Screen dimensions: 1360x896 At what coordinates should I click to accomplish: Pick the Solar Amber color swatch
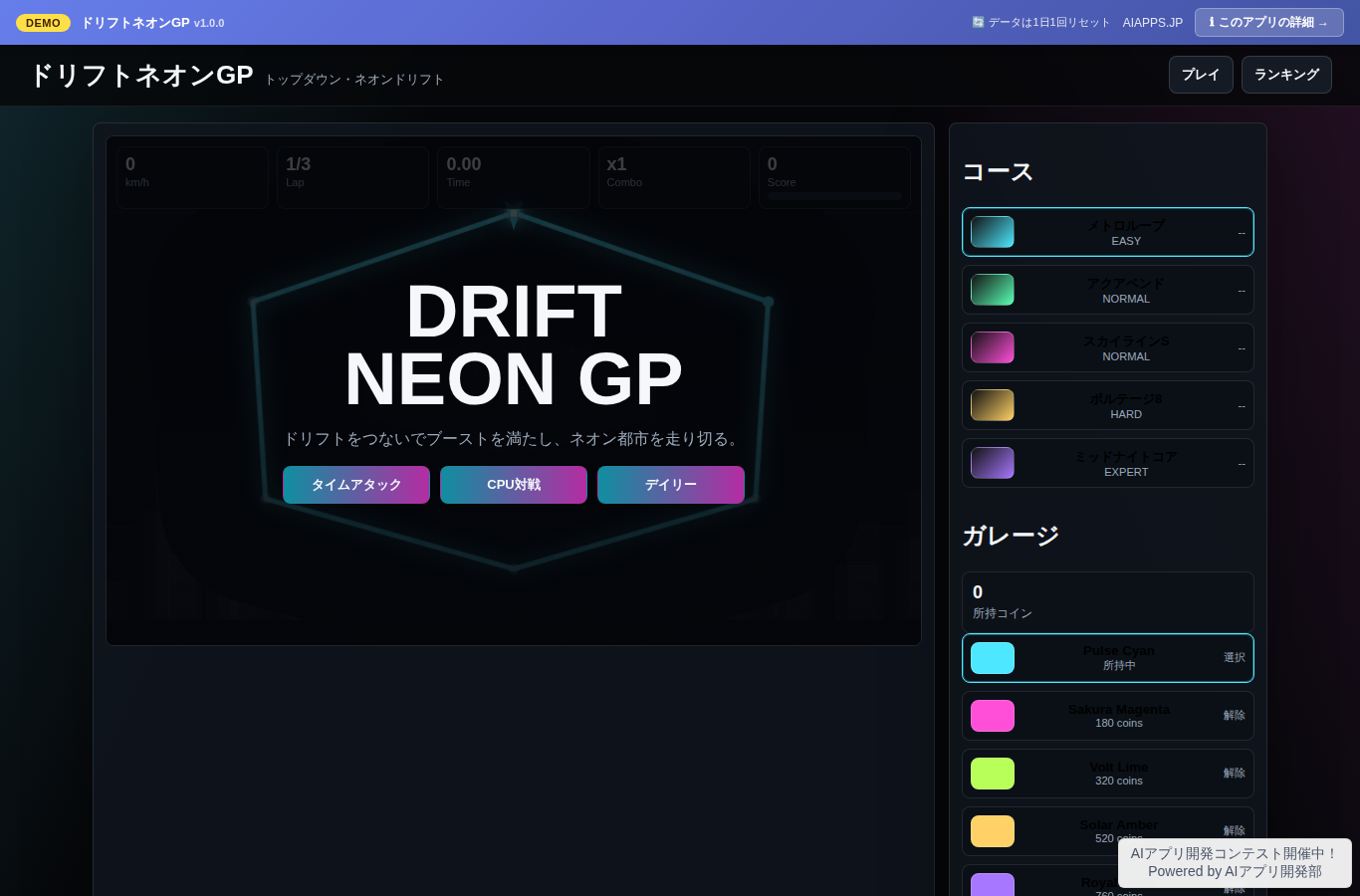[993, 831]
